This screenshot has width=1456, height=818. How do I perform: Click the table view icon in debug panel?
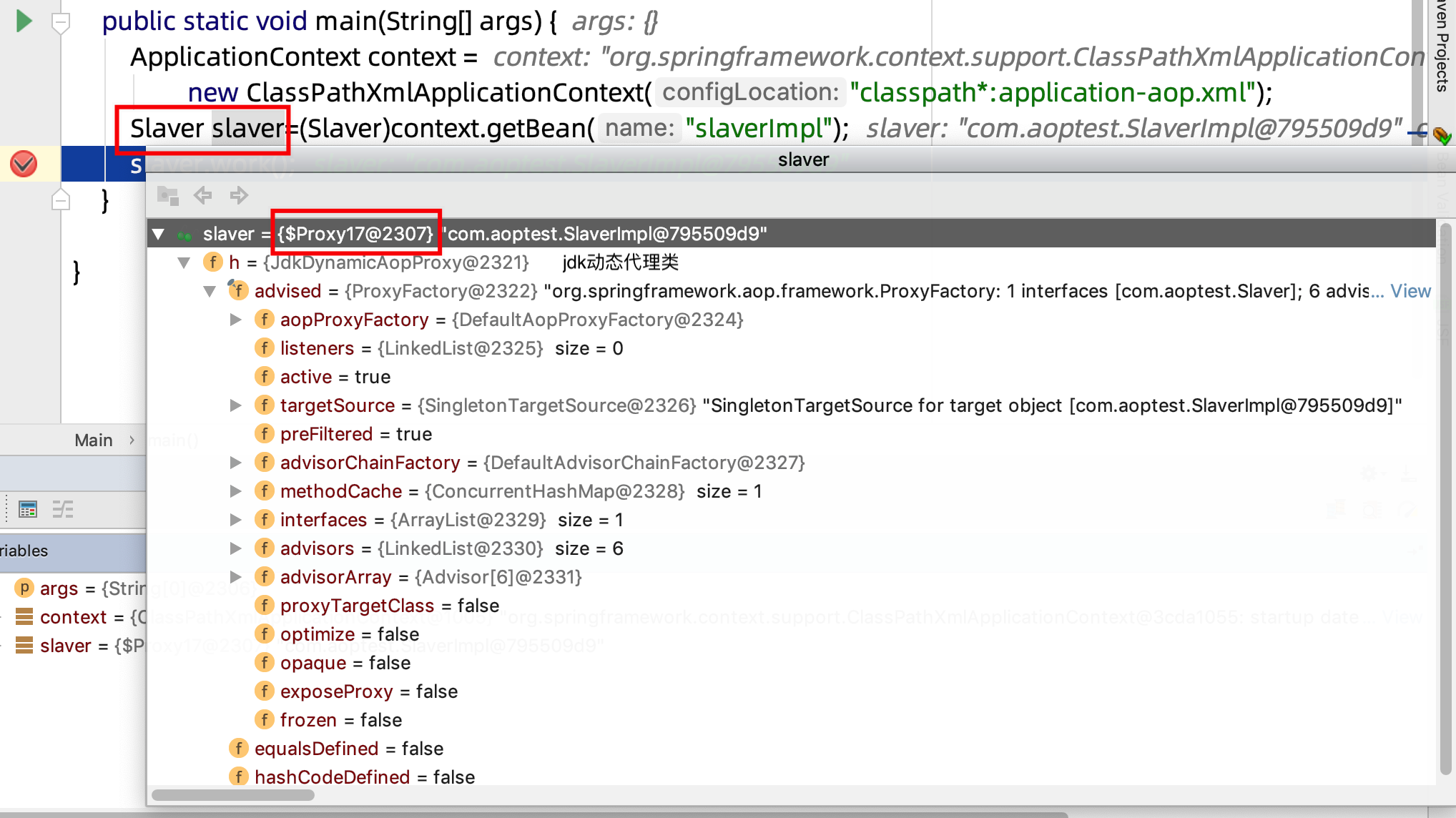point(28,510)
